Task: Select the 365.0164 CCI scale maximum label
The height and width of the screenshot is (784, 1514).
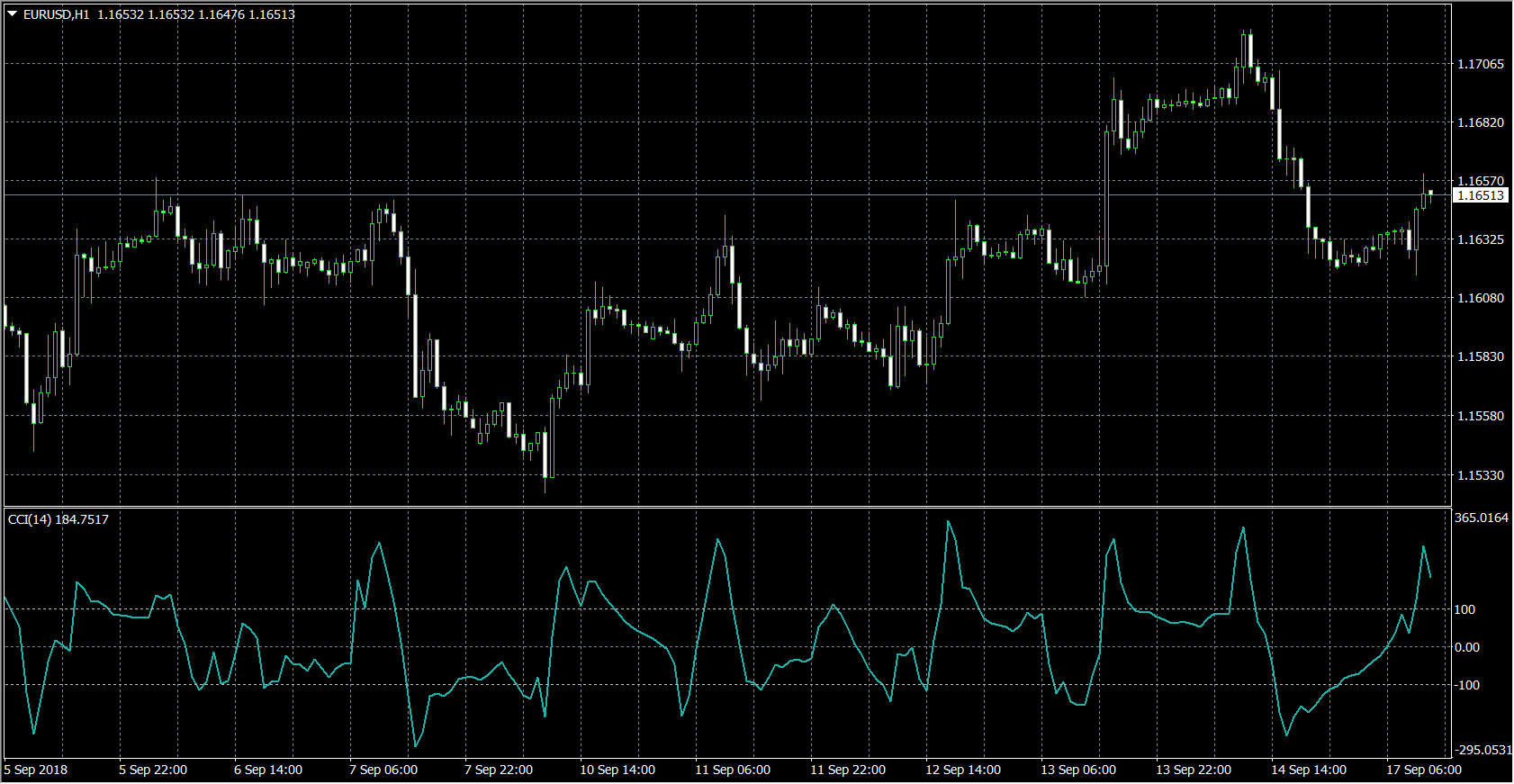Action: [1481, 518]
